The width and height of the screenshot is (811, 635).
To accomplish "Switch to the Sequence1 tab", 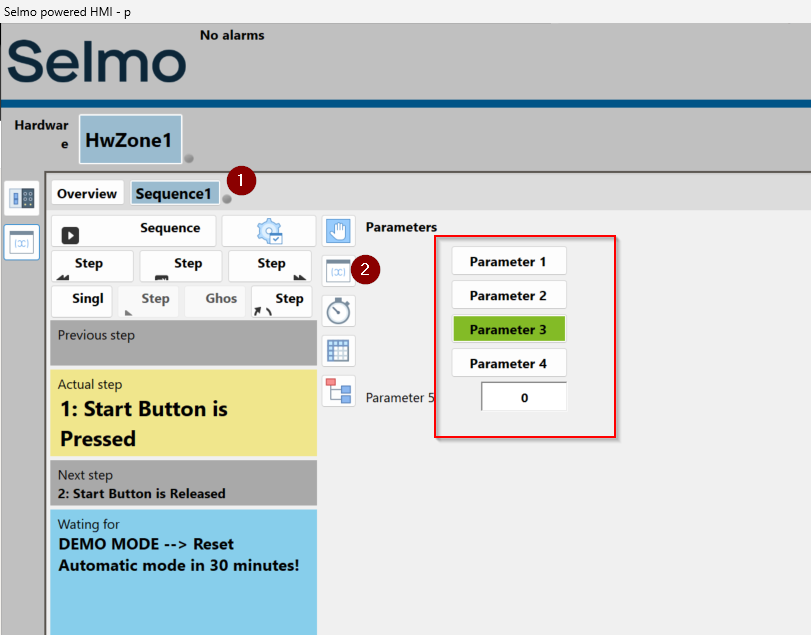I will pos(174,193).
